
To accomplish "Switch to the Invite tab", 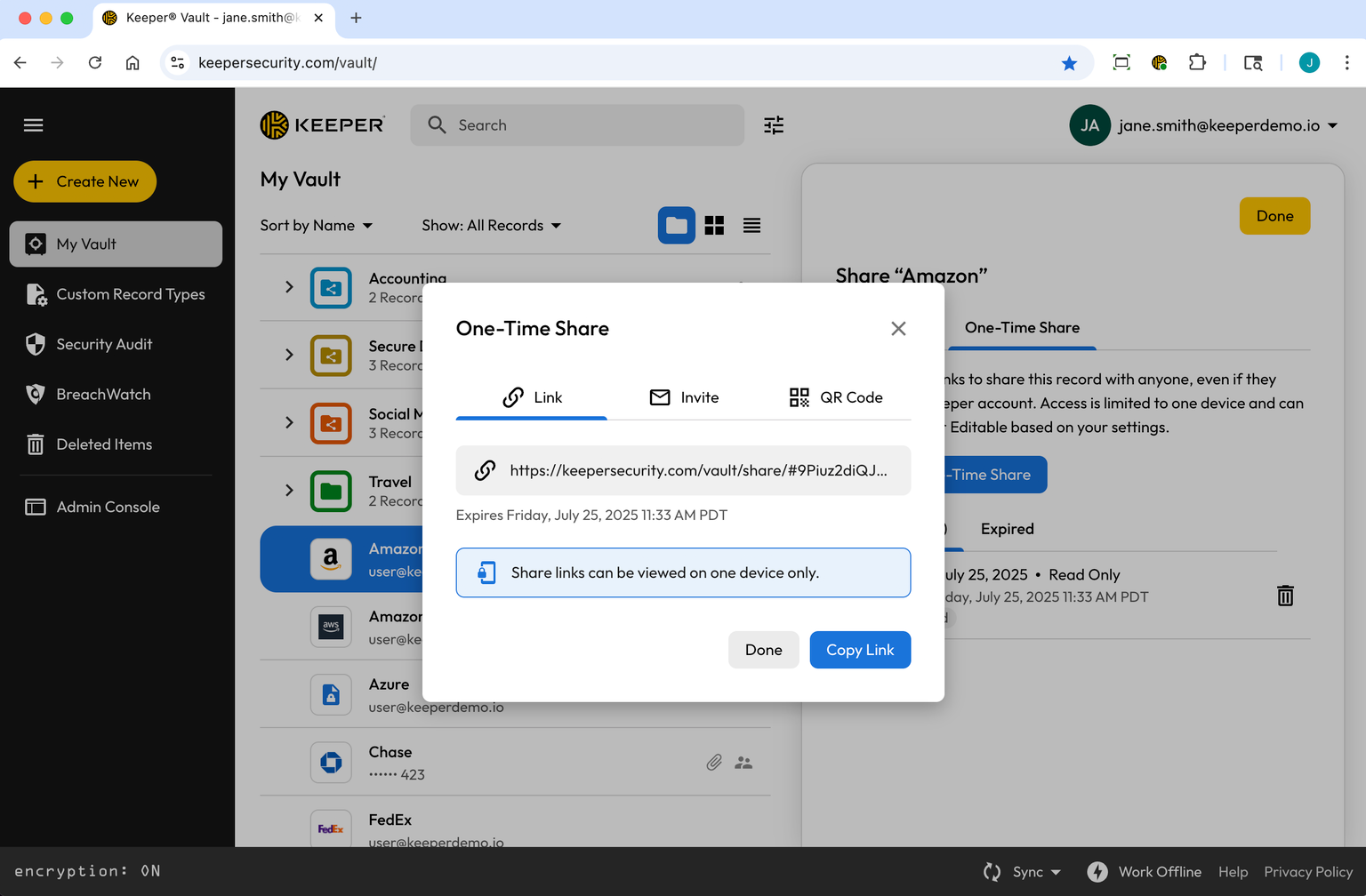I will 684,397.
